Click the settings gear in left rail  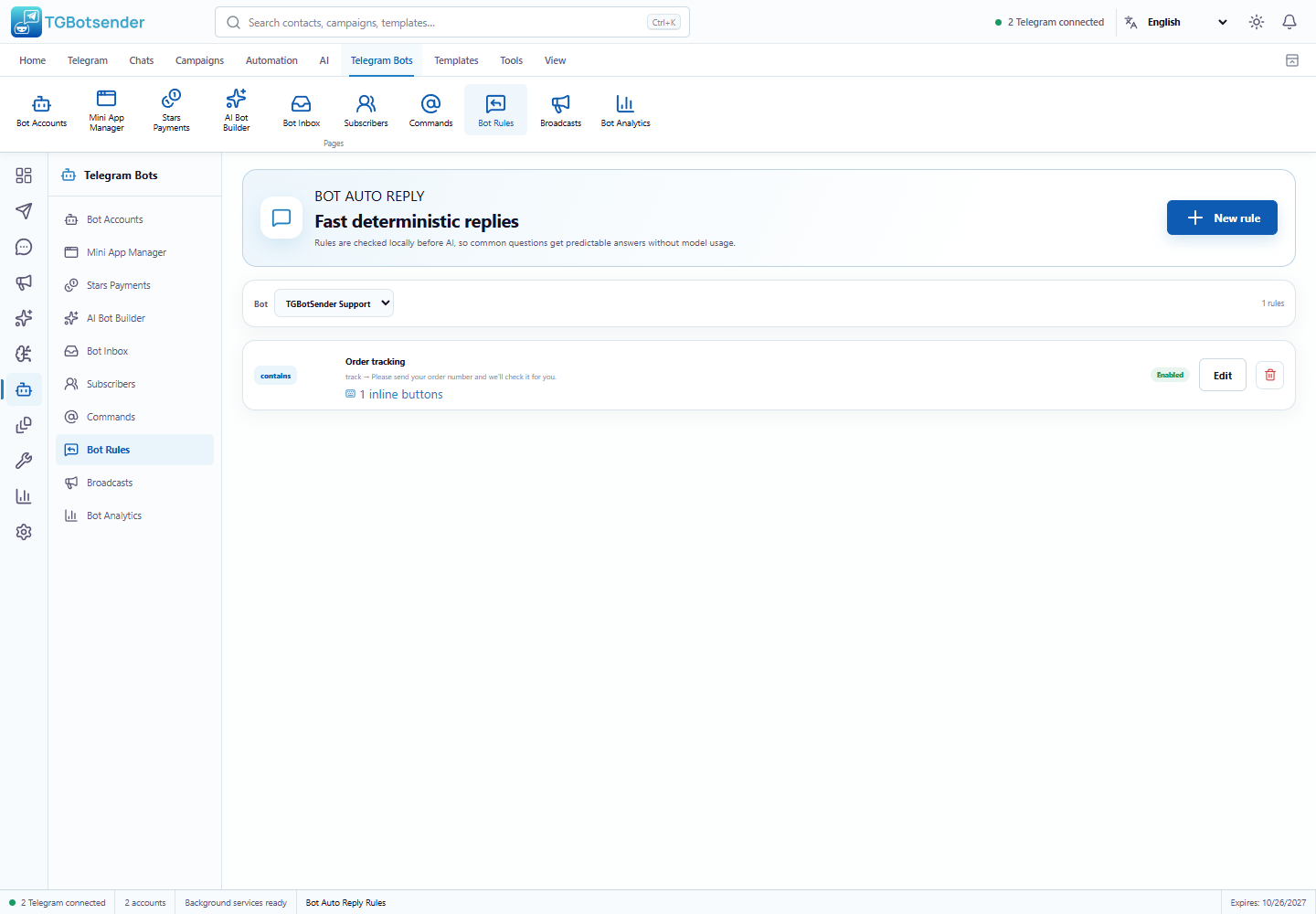24,532
